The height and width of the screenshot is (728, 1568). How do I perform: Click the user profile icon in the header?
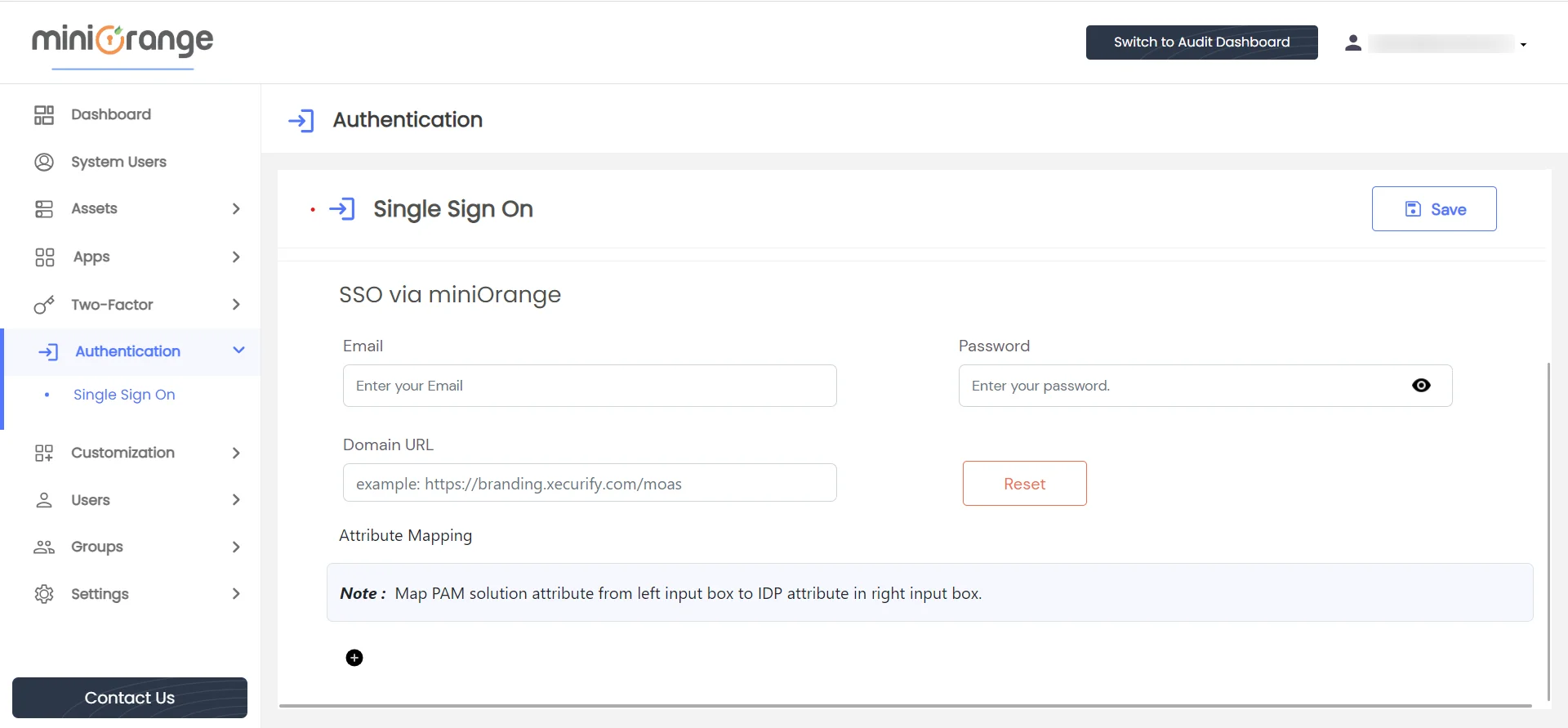pos(1353,42)
